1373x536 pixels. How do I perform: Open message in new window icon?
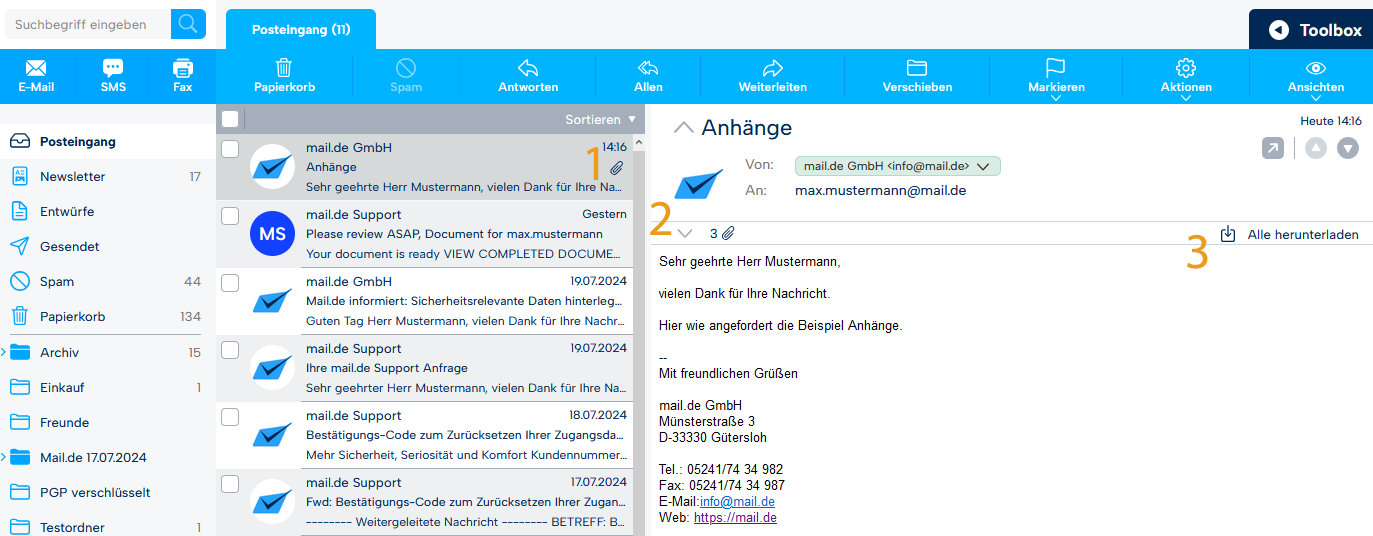pos(1272,148)
